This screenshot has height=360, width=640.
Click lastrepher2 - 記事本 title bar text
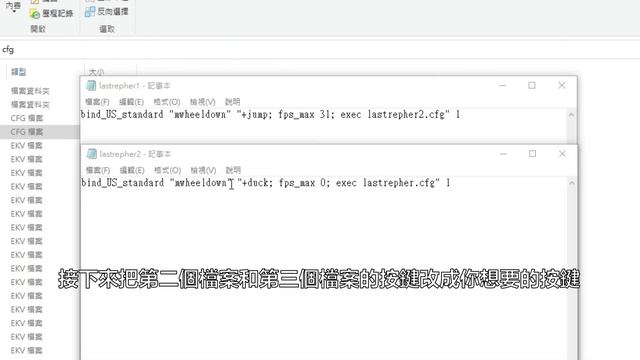point(135,154)
